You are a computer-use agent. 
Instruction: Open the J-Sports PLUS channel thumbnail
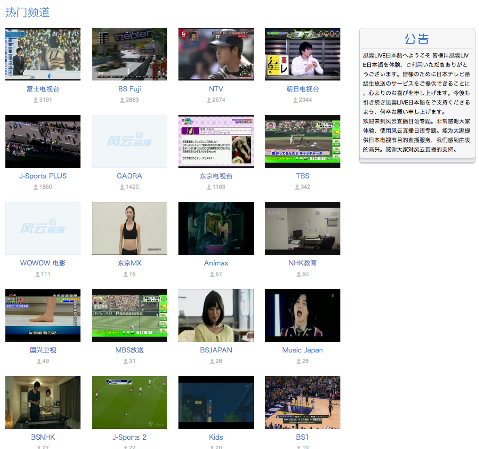43,141
